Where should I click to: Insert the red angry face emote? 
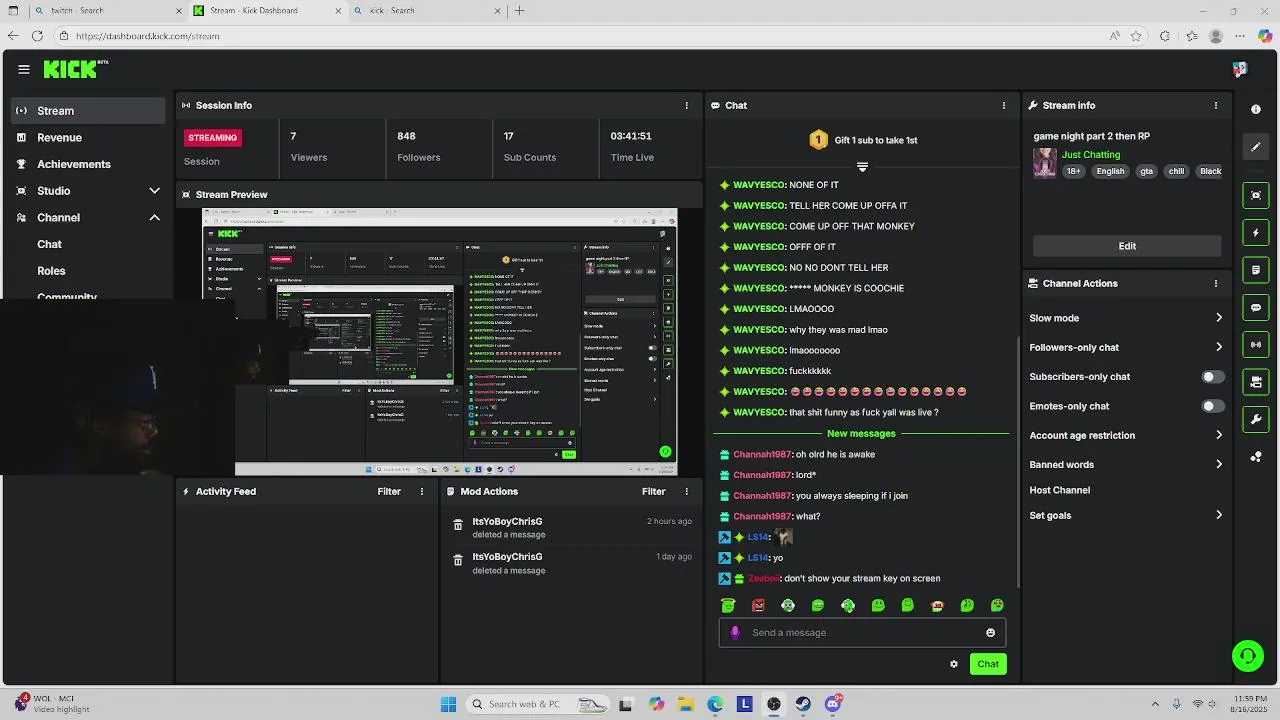[x=758, y=605]
